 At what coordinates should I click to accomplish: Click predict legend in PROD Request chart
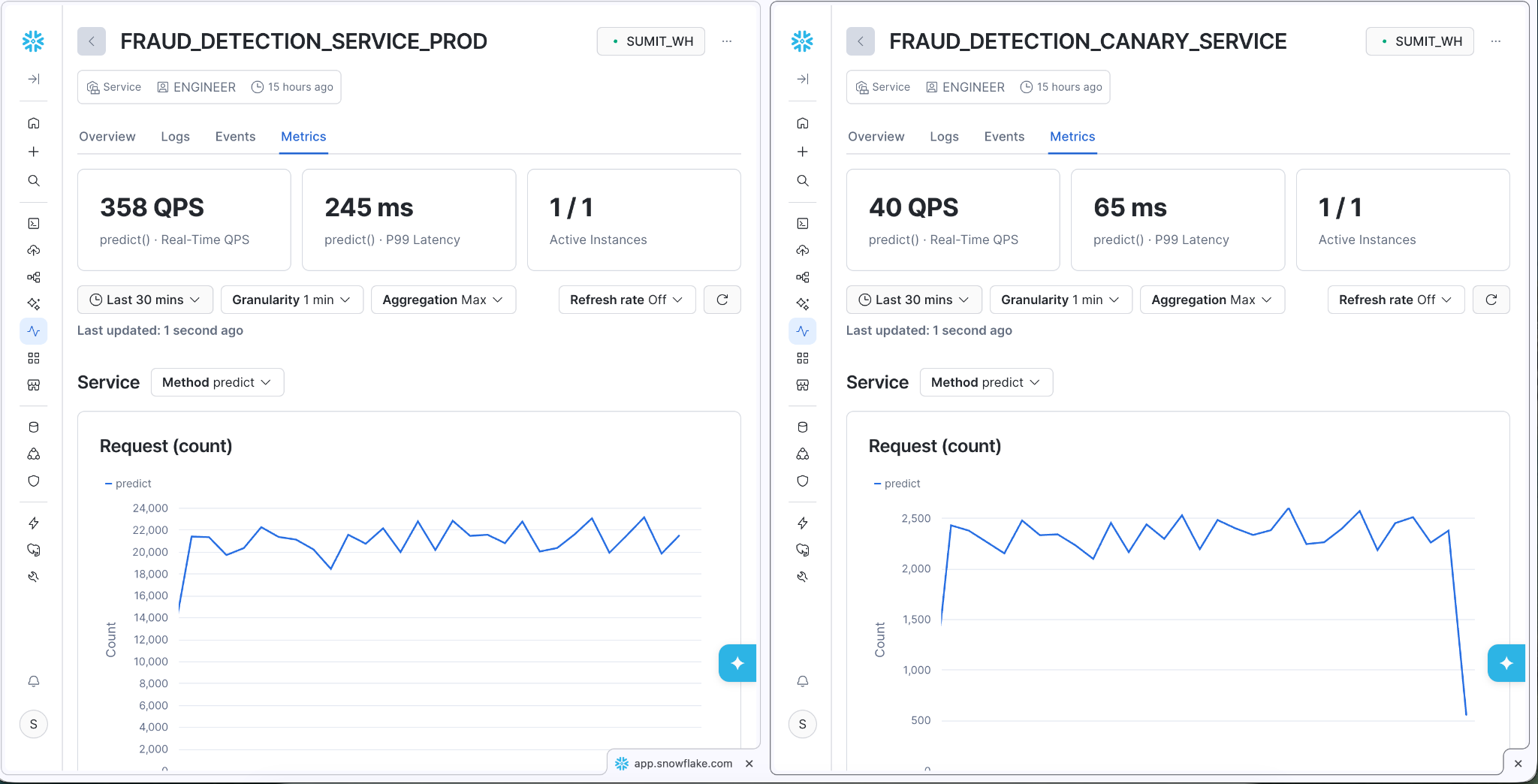coord(128,484)
